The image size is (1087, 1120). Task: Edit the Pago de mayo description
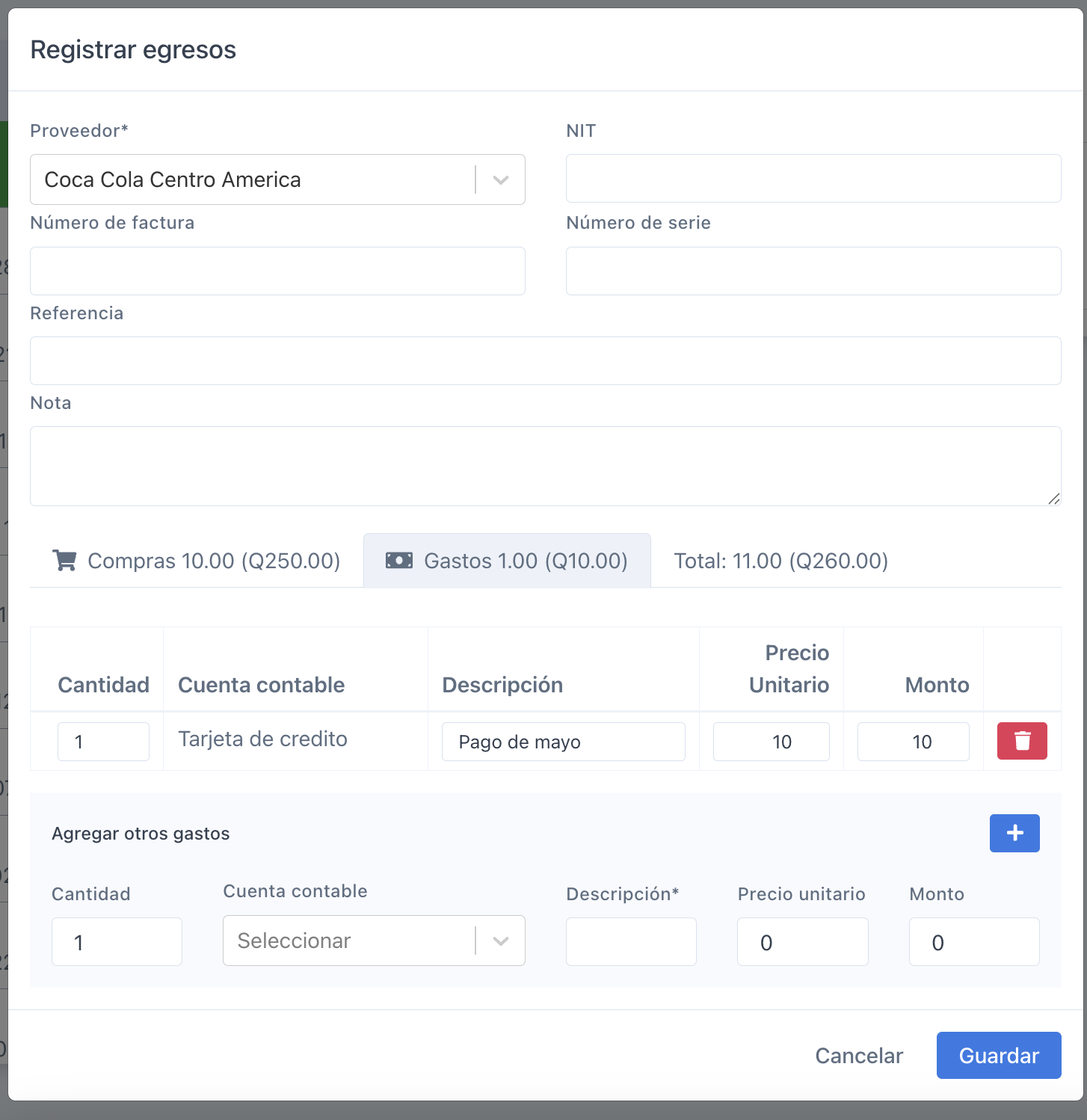[x=564, y=742]
